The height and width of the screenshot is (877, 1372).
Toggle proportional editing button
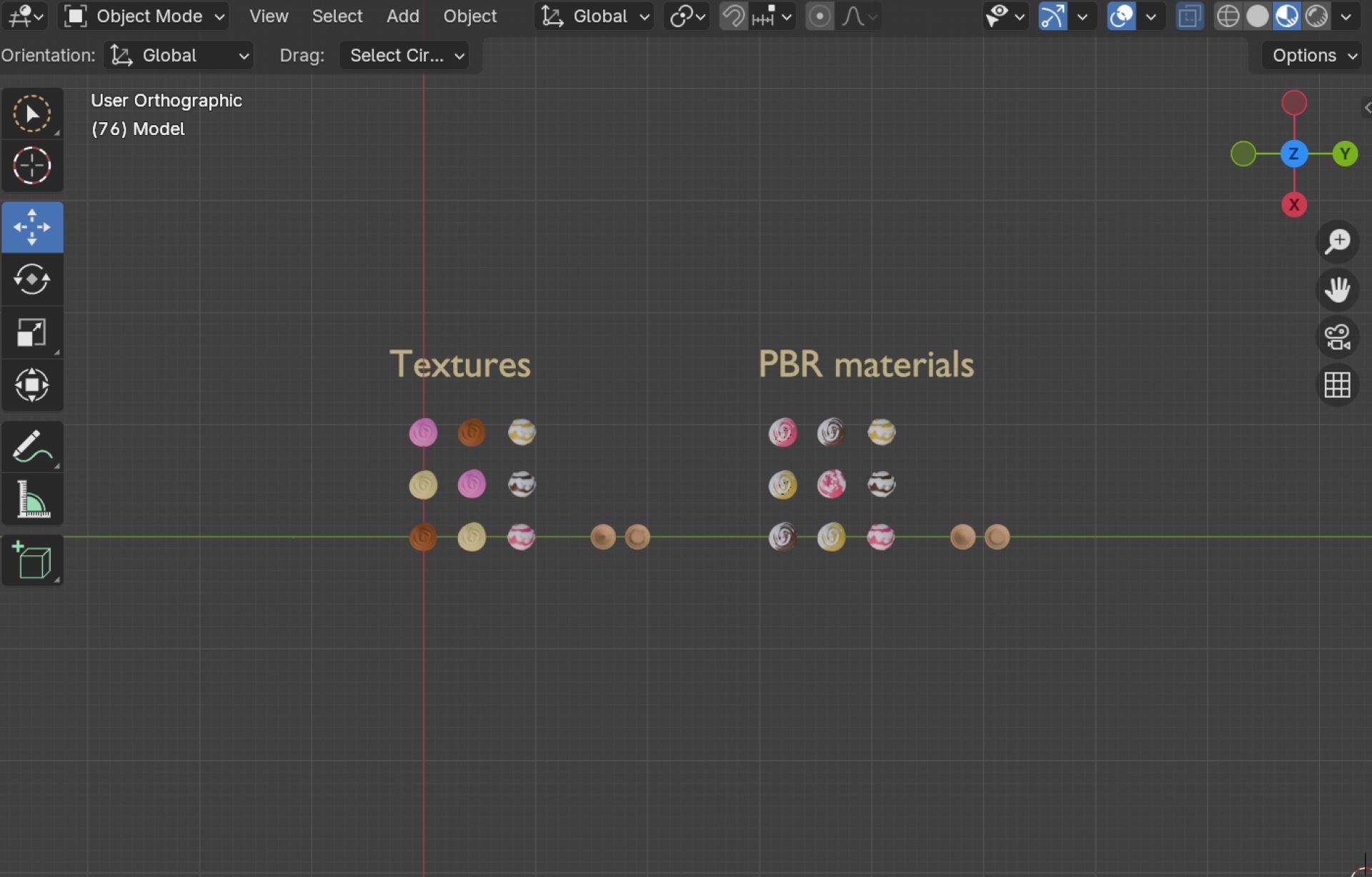pos(820,16)
